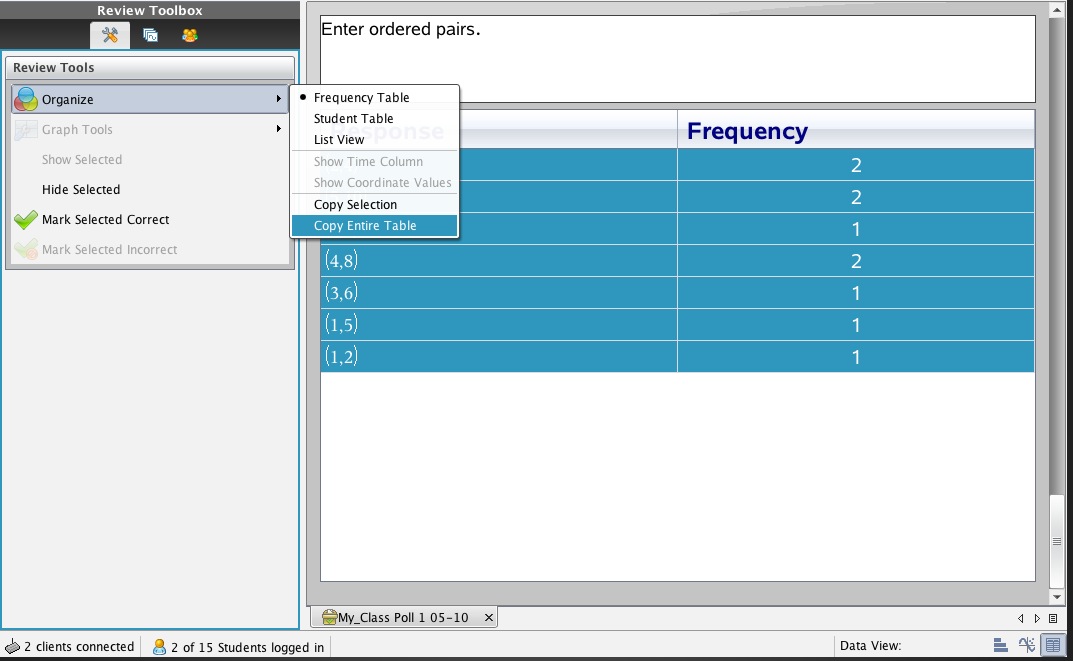Select the table Data View icon

(1052, 646)
